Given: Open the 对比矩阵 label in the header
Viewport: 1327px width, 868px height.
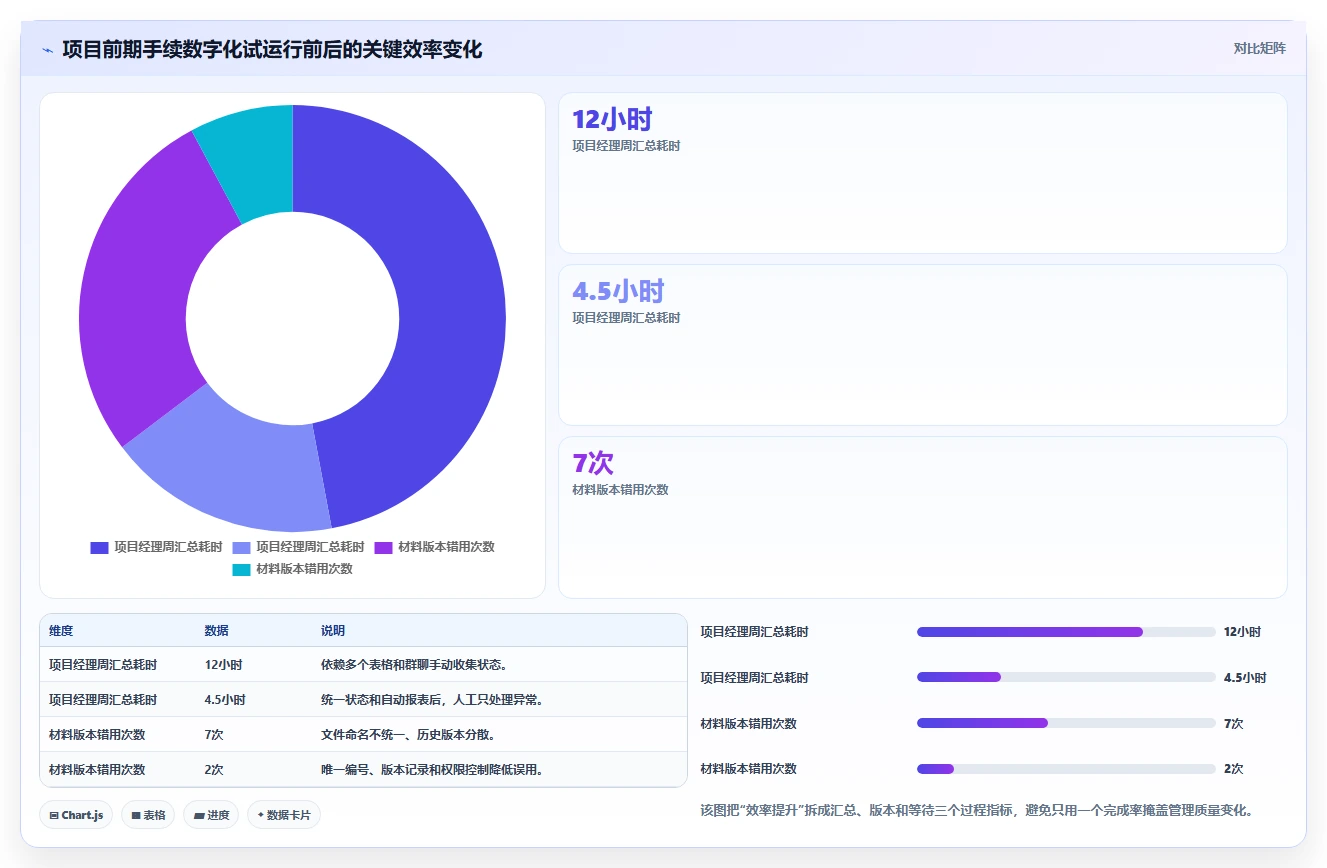Looking at the screenshot, I should pyautogui.click(x=1259, y=48).
